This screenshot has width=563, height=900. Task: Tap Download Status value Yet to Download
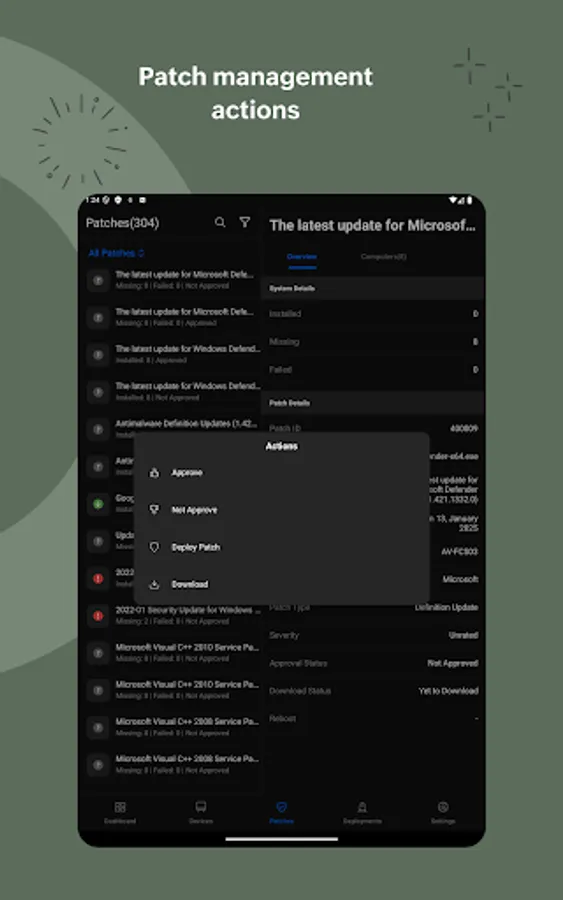coord(448,691)
